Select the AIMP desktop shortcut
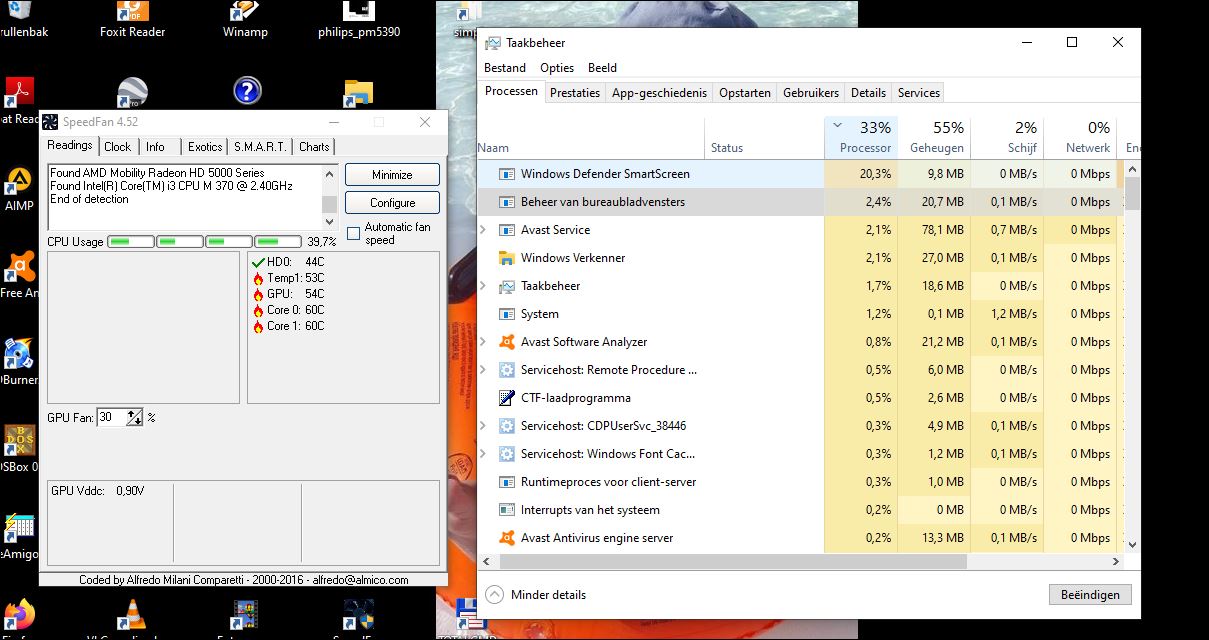The width and height of the screenshot is (1209, 640). pos(18,188)
